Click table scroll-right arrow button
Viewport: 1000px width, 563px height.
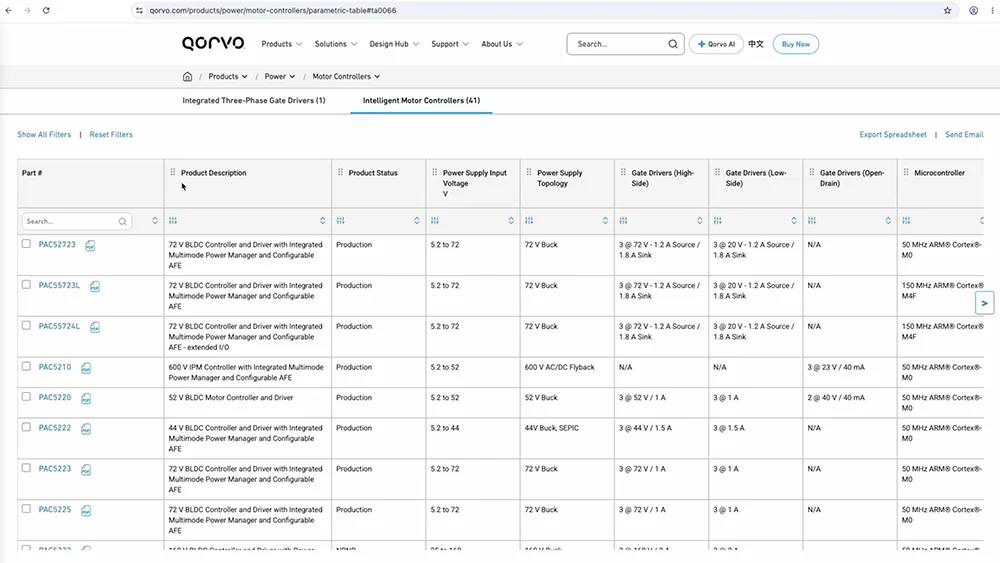pos(985,303)
